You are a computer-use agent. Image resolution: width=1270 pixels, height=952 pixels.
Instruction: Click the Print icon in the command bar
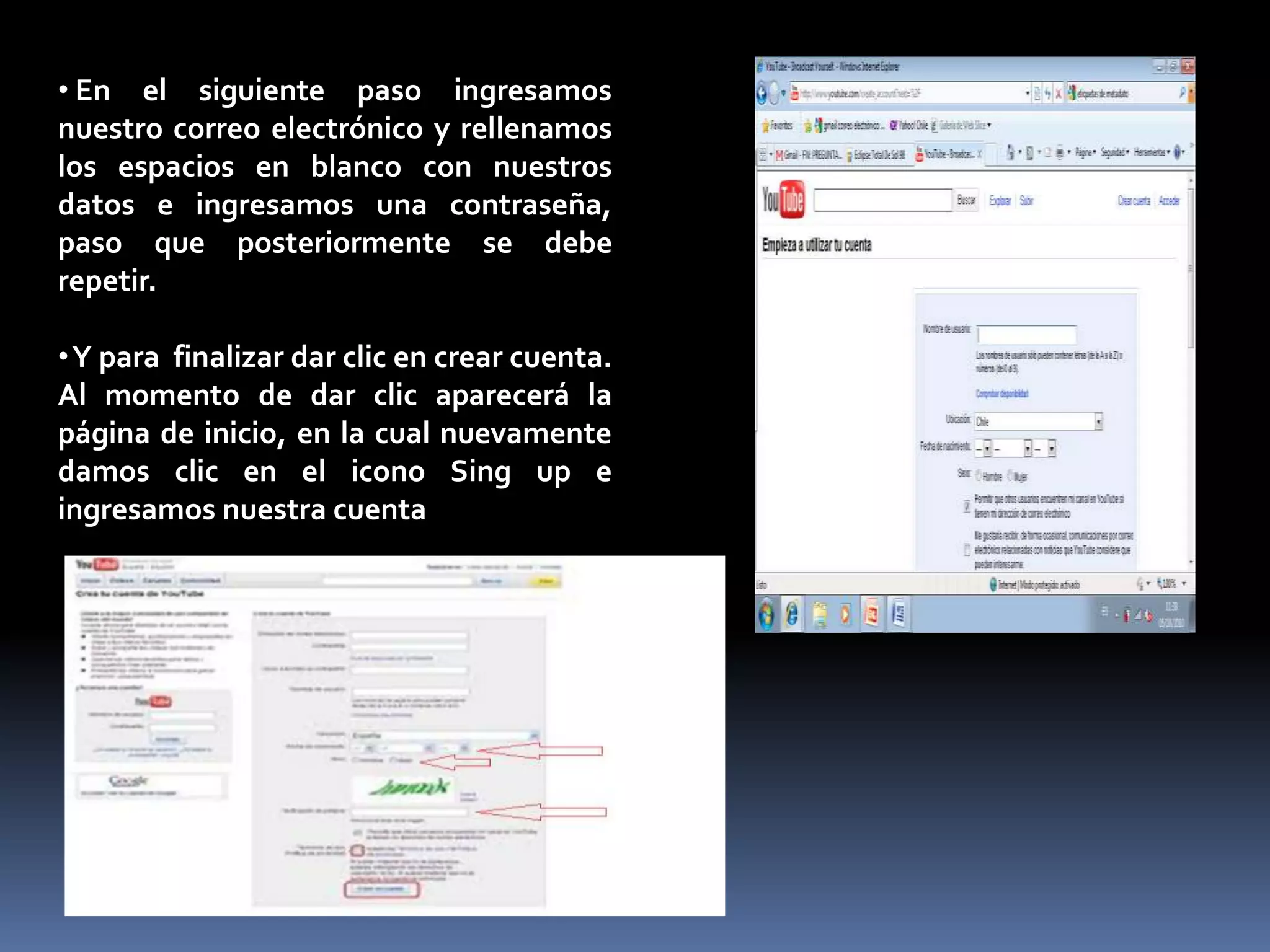pyautogui.click(x=1060, y=152)
